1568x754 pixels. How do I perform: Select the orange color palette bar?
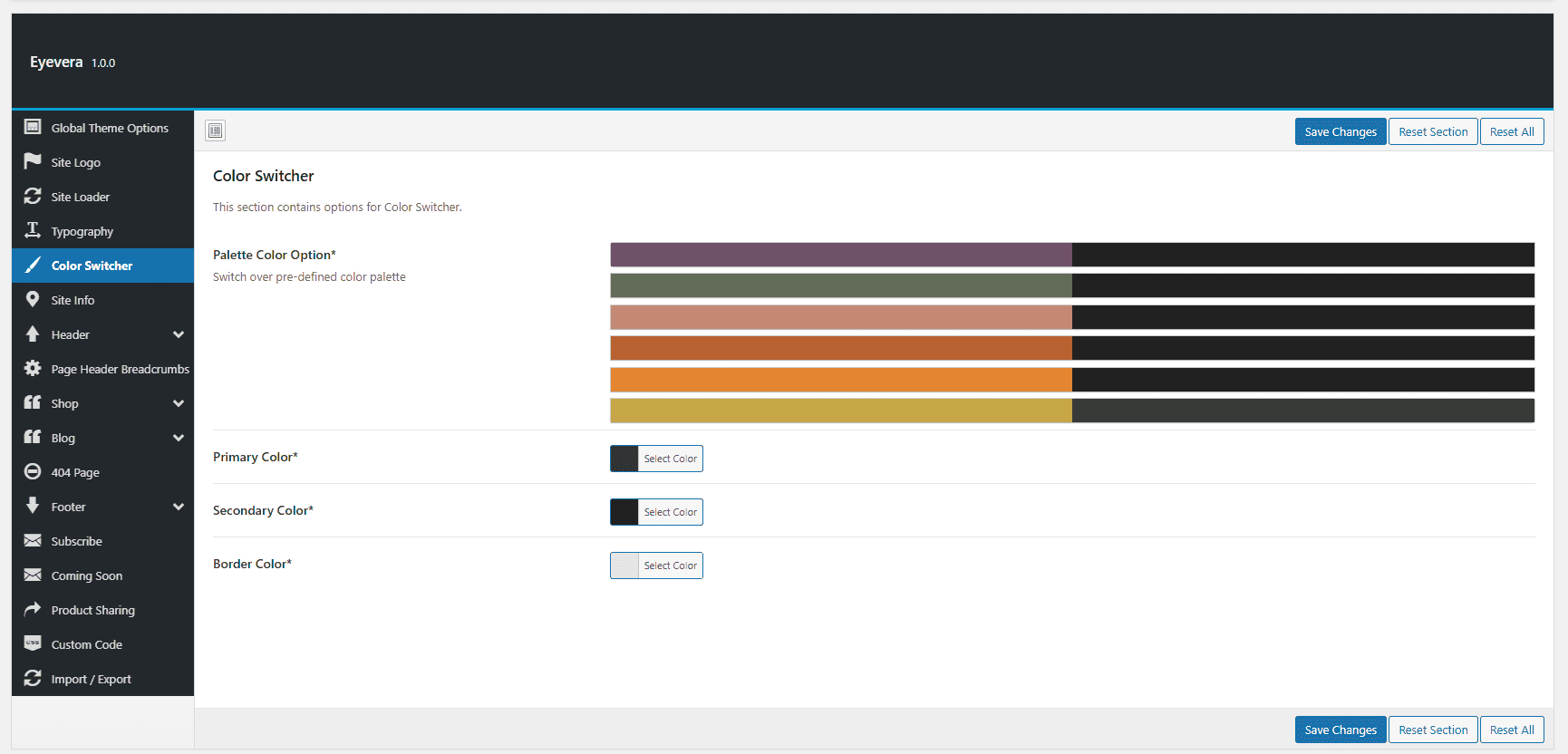[1072, 380]
